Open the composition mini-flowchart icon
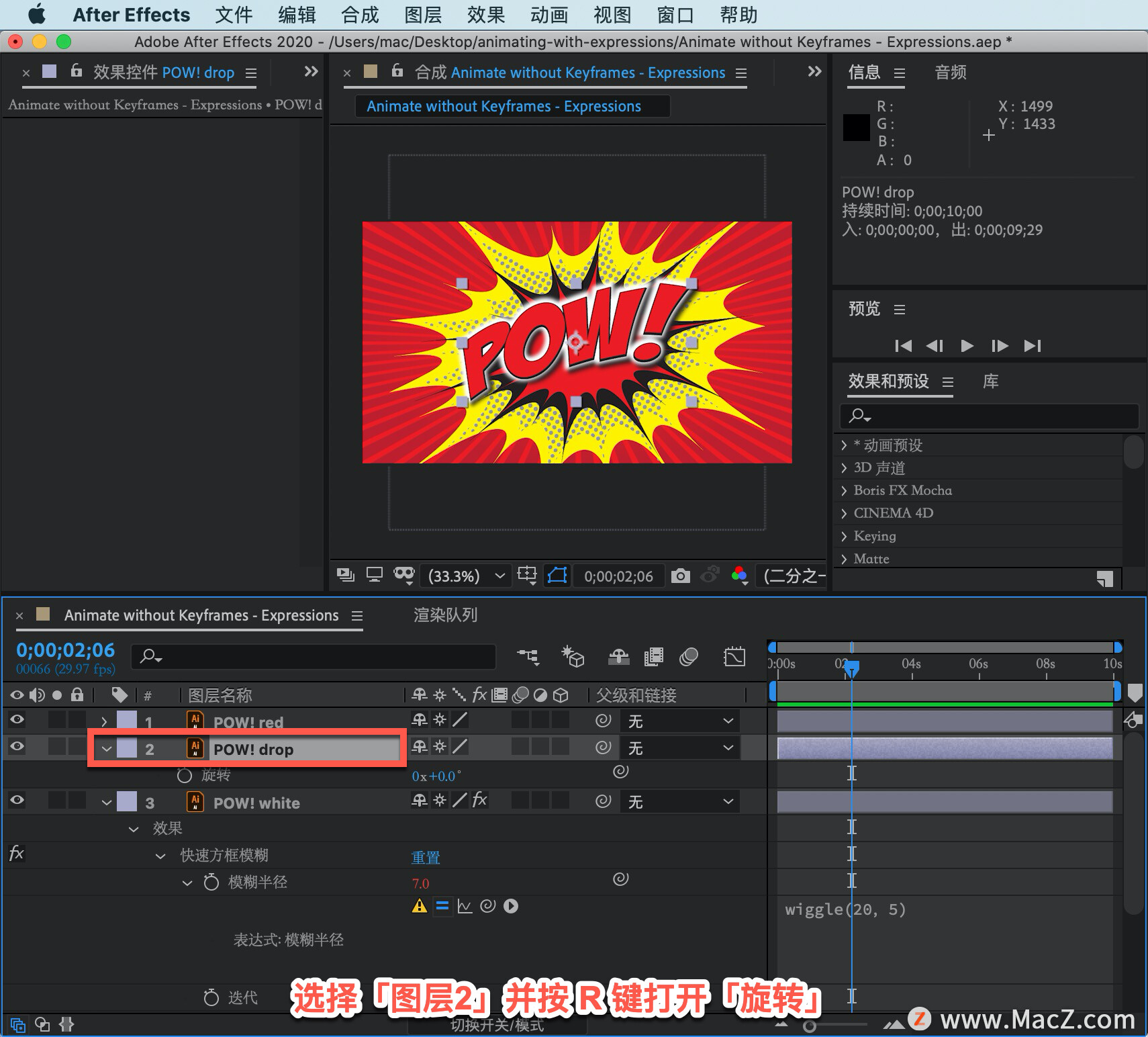The image size is (1148, 1037). click(528, 656)
